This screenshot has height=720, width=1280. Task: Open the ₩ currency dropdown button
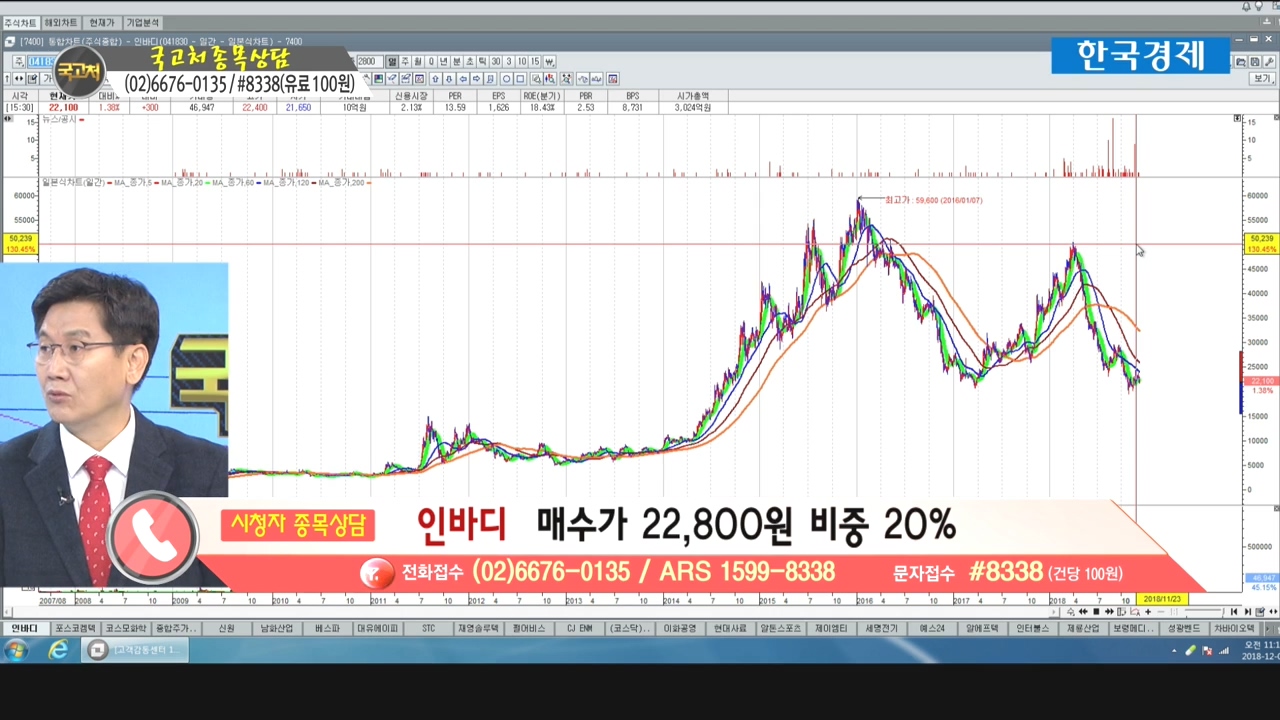coord(549,62)
